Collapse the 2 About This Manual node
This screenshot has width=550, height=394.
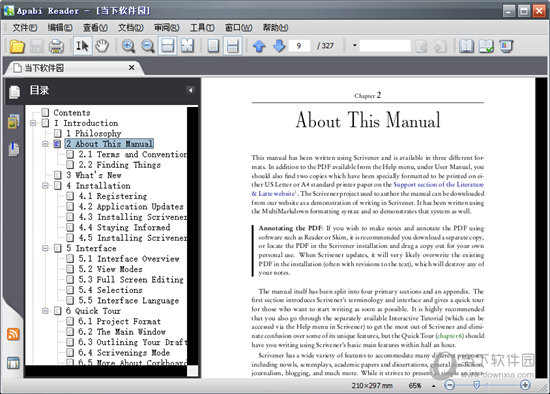[45, 144]
